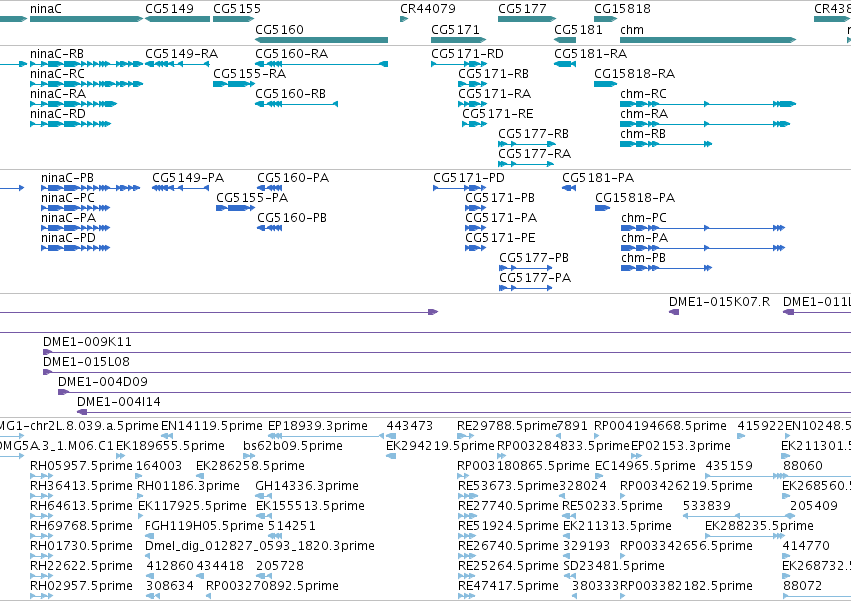
Task: Click the RE47417.5prime EST label
Action: pos(508,586)
